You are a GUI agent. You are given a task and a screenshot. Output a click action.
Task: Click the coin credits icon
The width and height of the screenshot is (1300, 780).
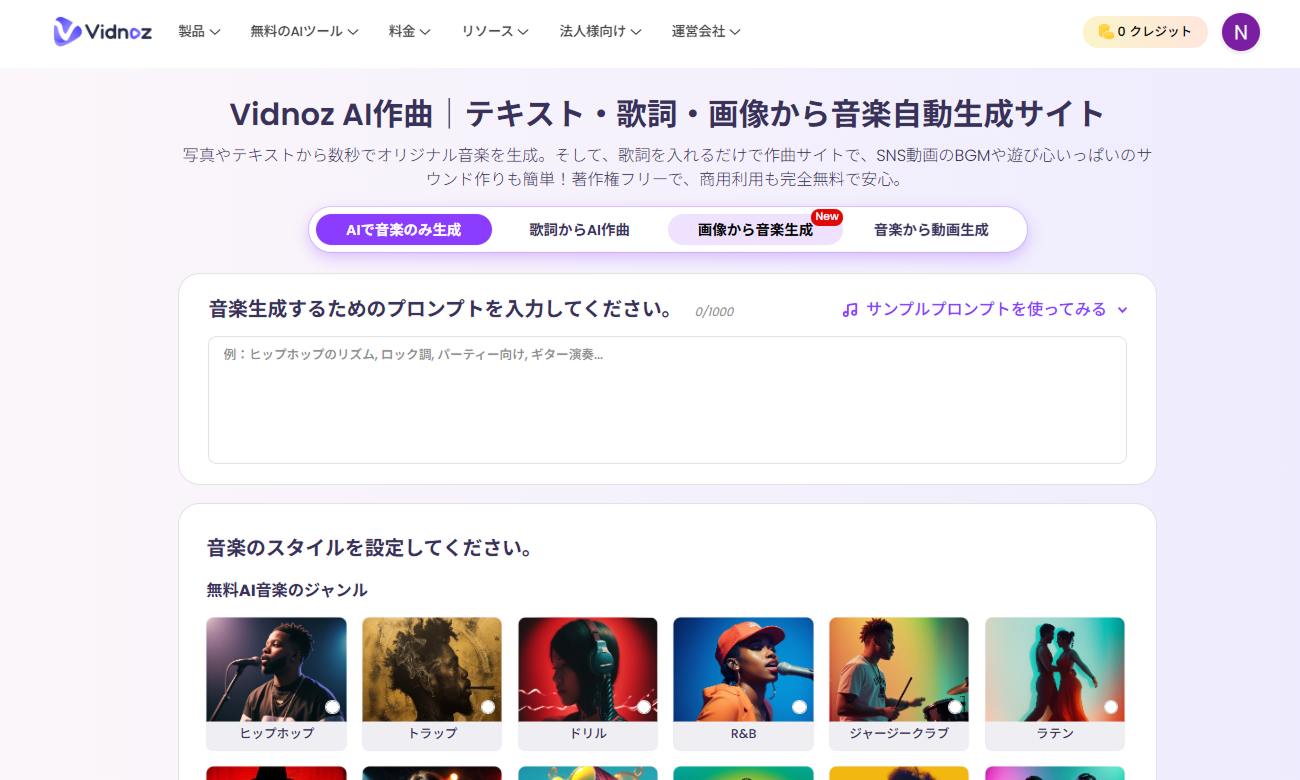pos(1105,32)
